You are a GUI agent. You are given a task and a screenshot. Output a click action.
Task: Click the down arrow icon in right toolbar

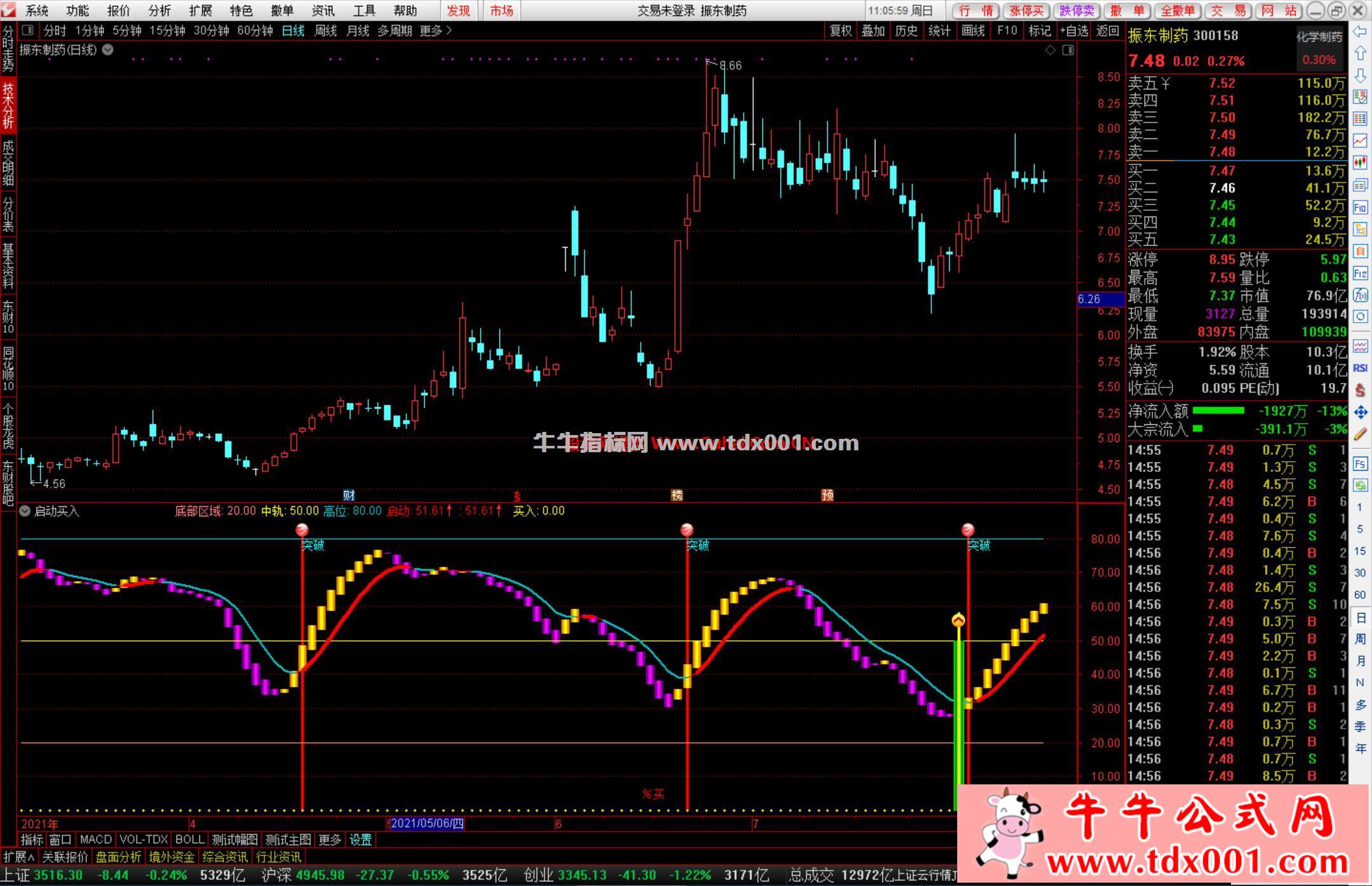[1360, 76]
